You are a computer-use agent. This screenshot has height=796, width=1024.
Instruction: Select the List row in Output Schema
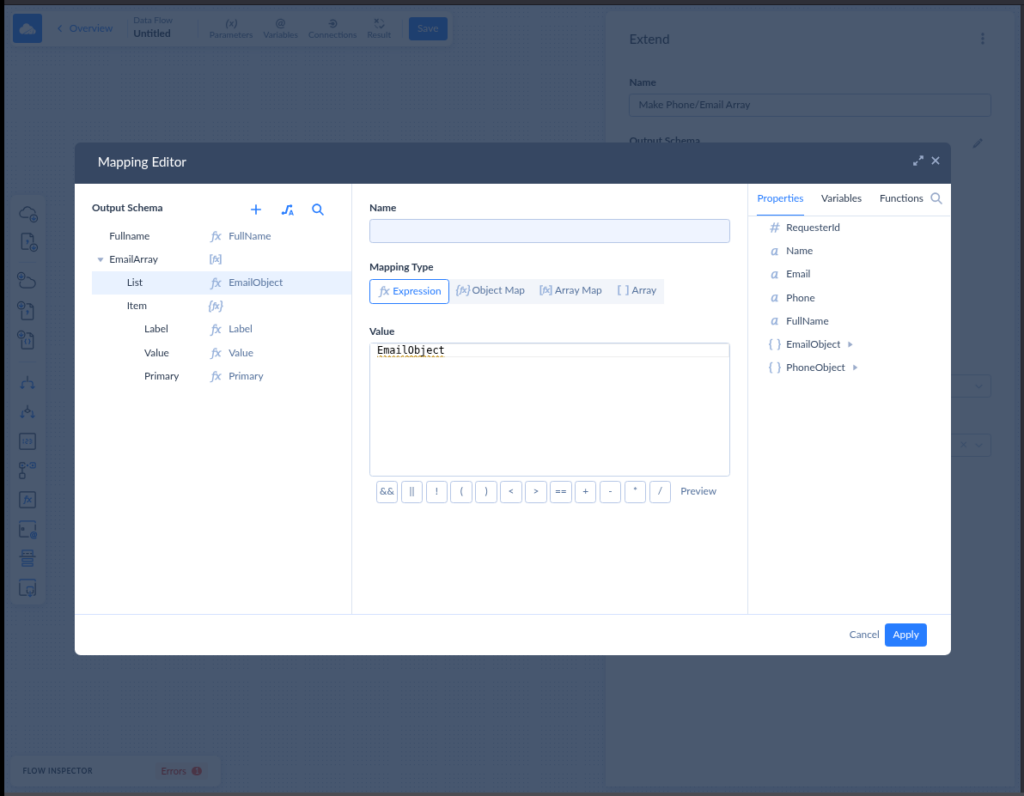(x=221, y=283)
